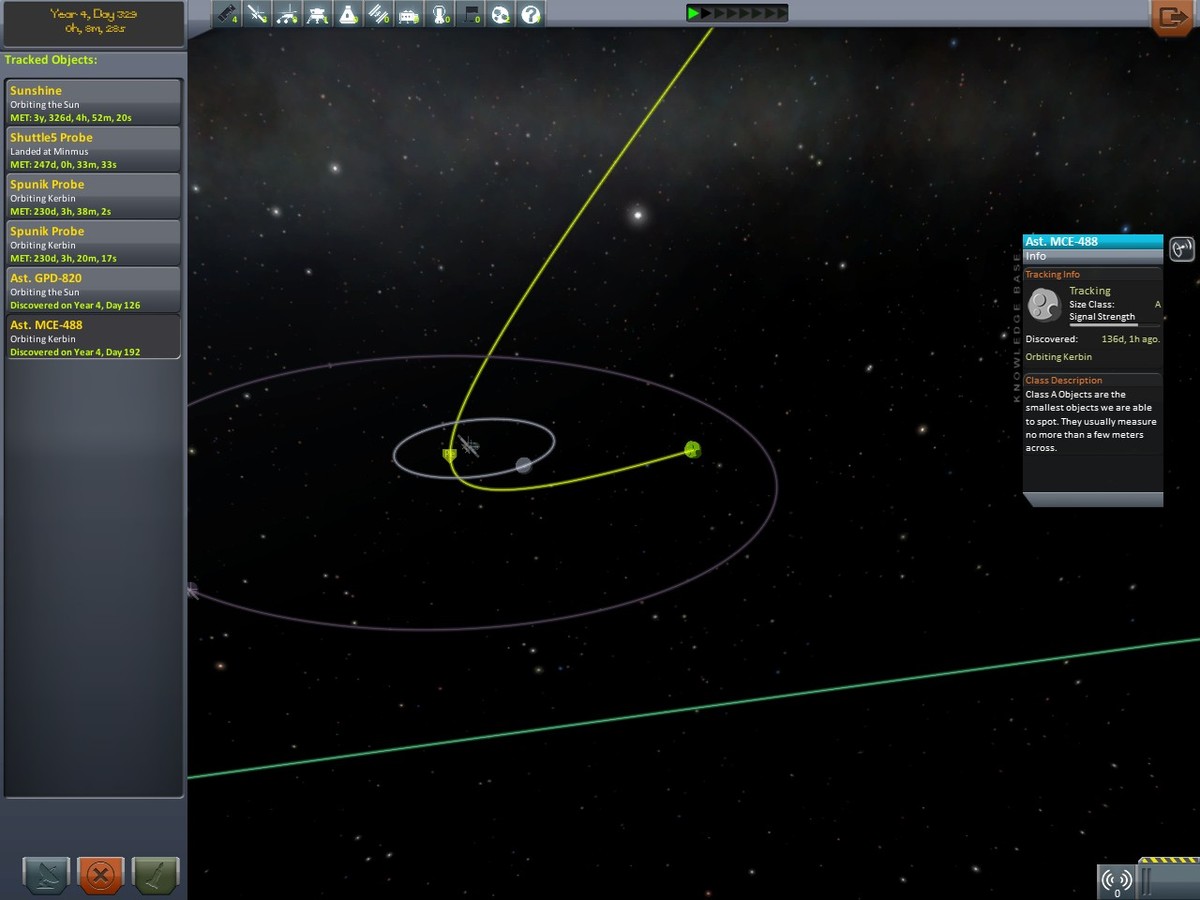Click the 'Discovered: 136d, 1h ago' line
This screenshot has height=900, width=1200.
(x=1093, y=339)
